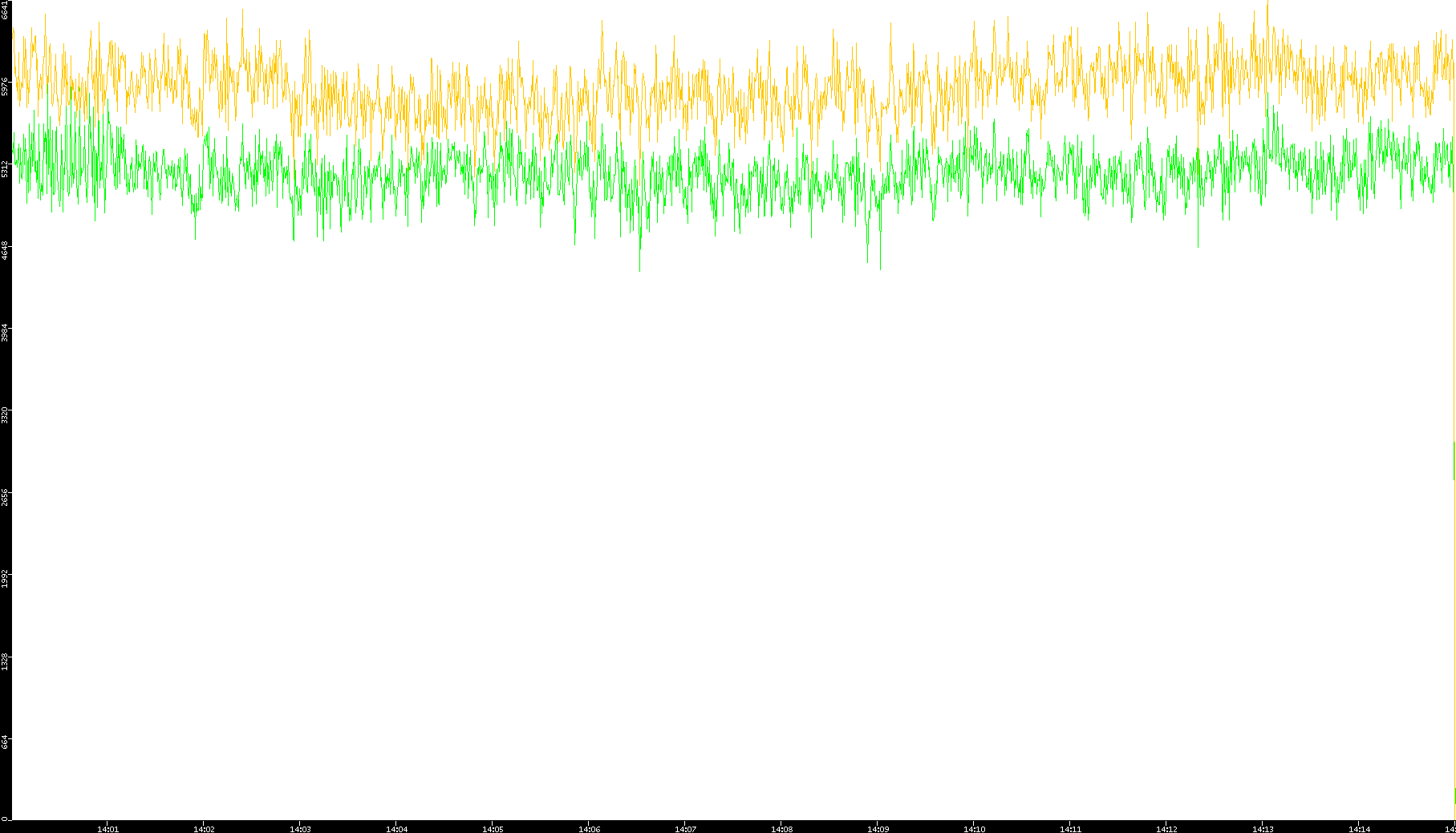Select the 3984 value axis label
The width and height of the screenshot is (1456, 833).
(5, 333)
